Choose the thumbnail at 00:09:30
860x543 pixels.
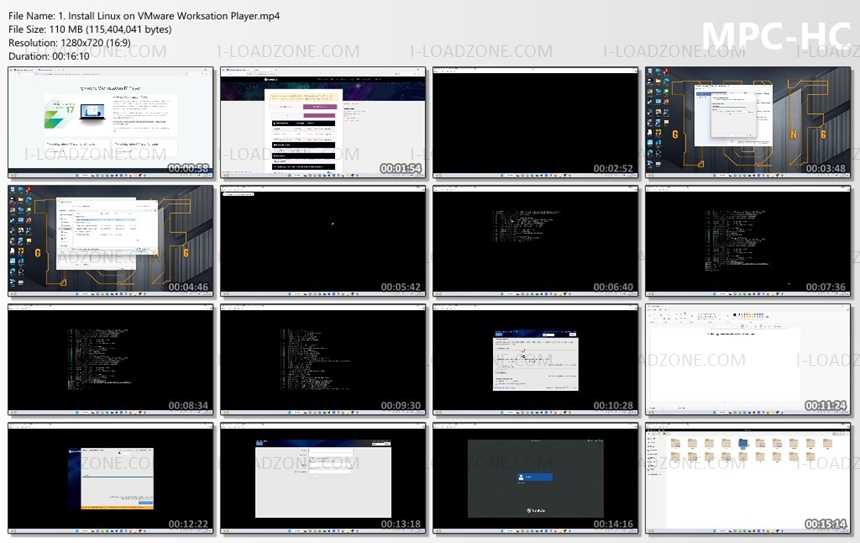pyautogui.click(x=323, y=360)
